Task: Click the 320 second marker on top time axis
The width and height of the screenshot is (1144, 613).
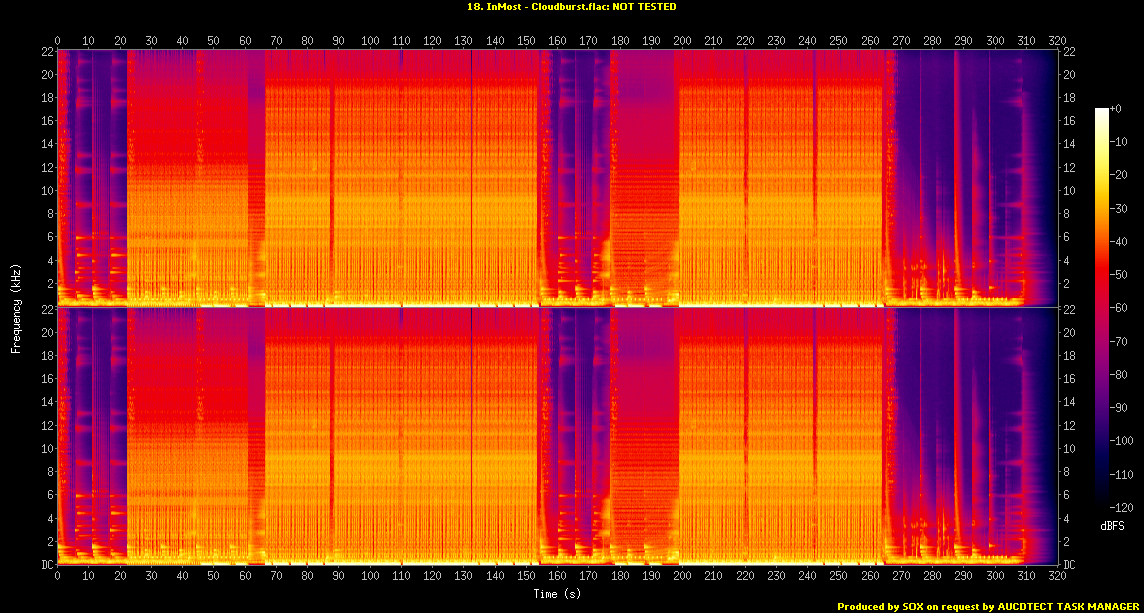Action: (1058, 41)
